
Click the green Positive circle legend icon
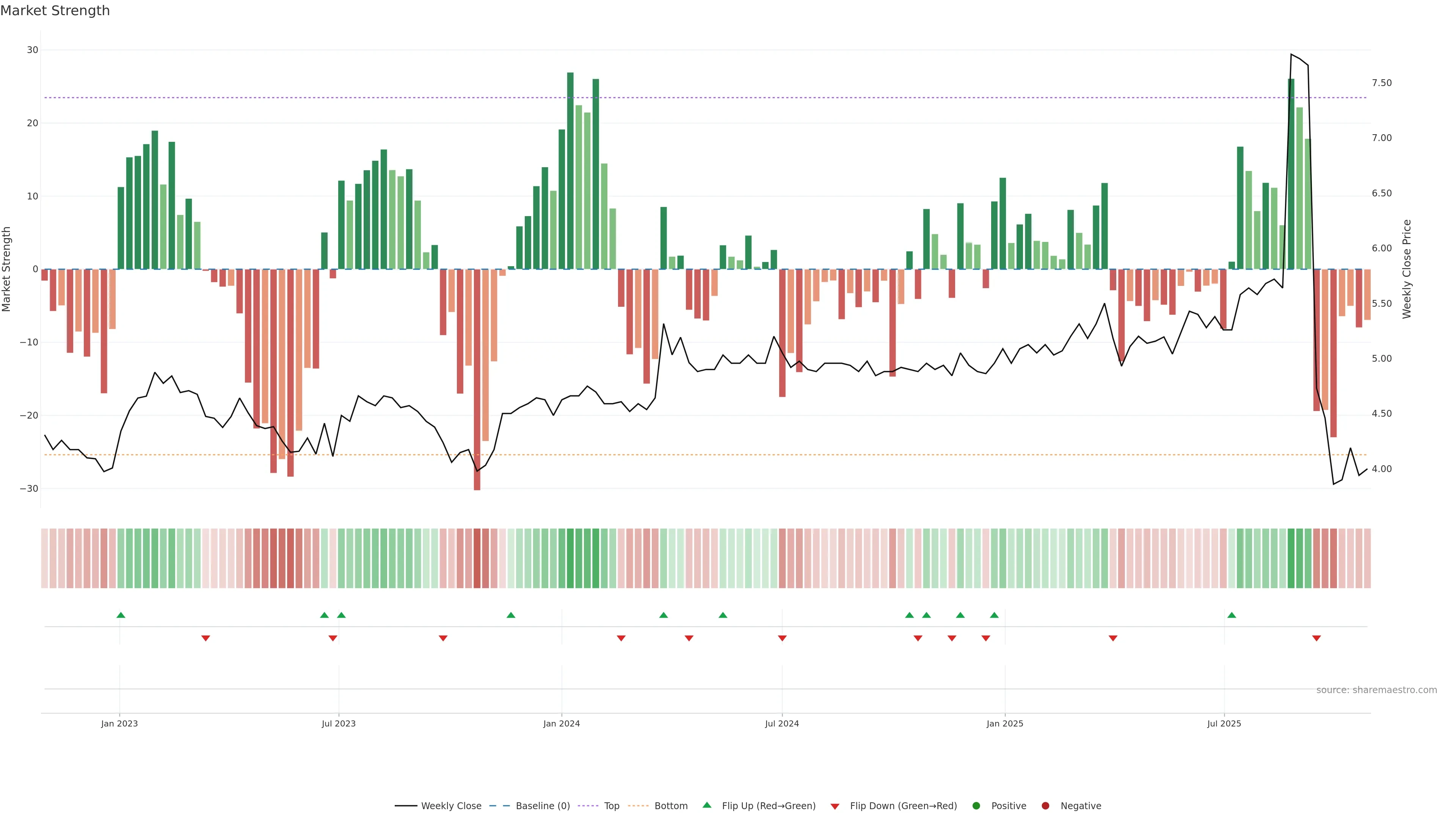[x=976, y=806]
